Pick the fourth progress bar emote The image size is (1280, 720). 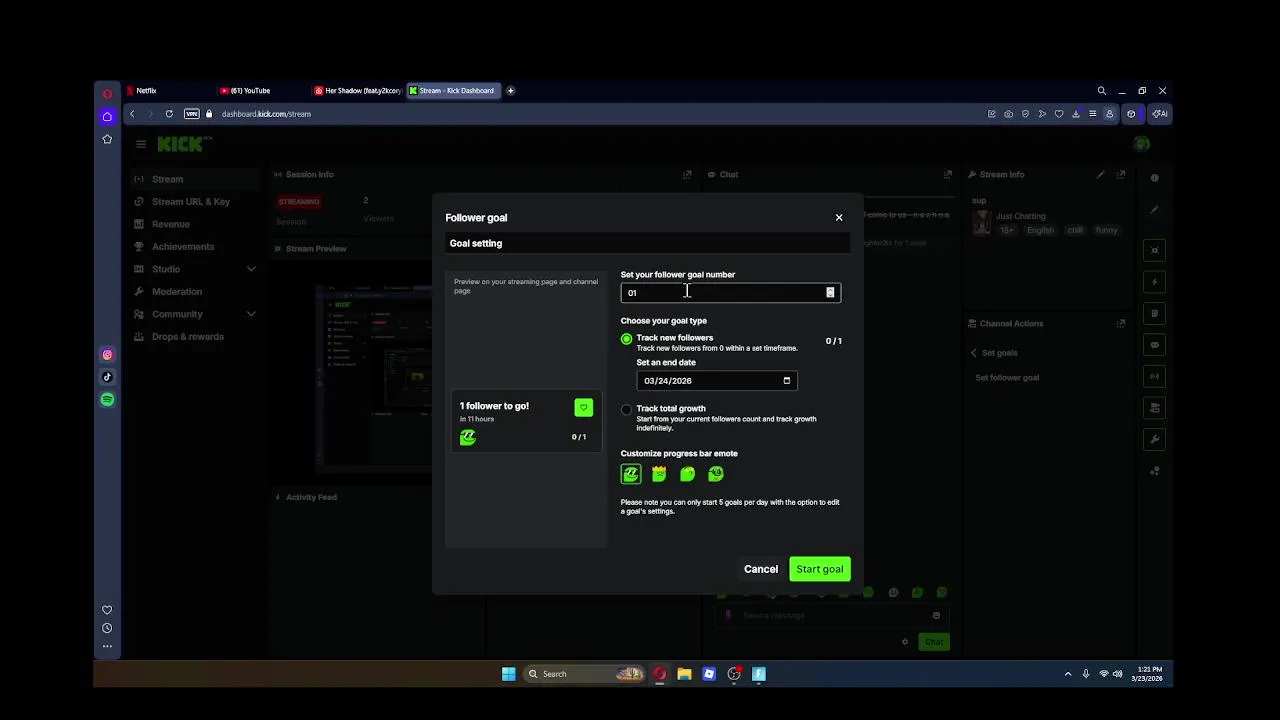[x=716, y=474]
